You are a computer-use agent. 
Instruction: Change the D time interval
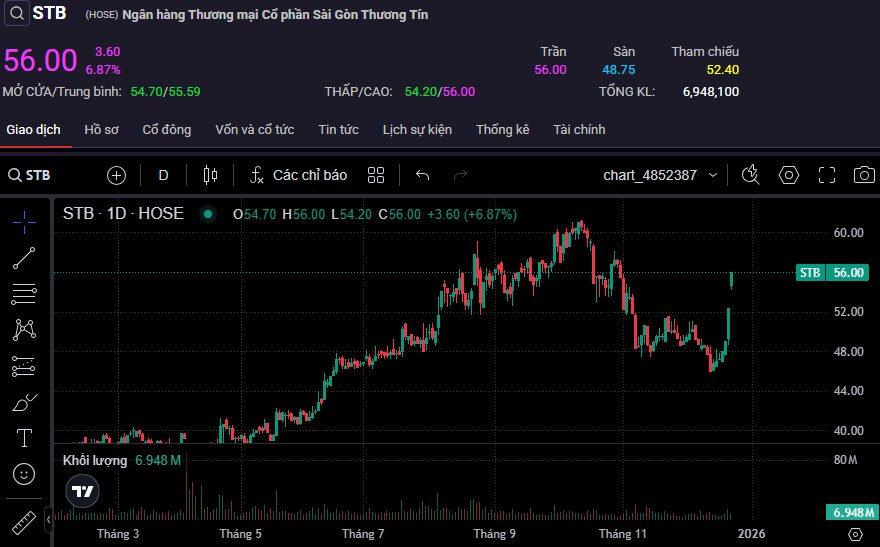click(163, 176)
